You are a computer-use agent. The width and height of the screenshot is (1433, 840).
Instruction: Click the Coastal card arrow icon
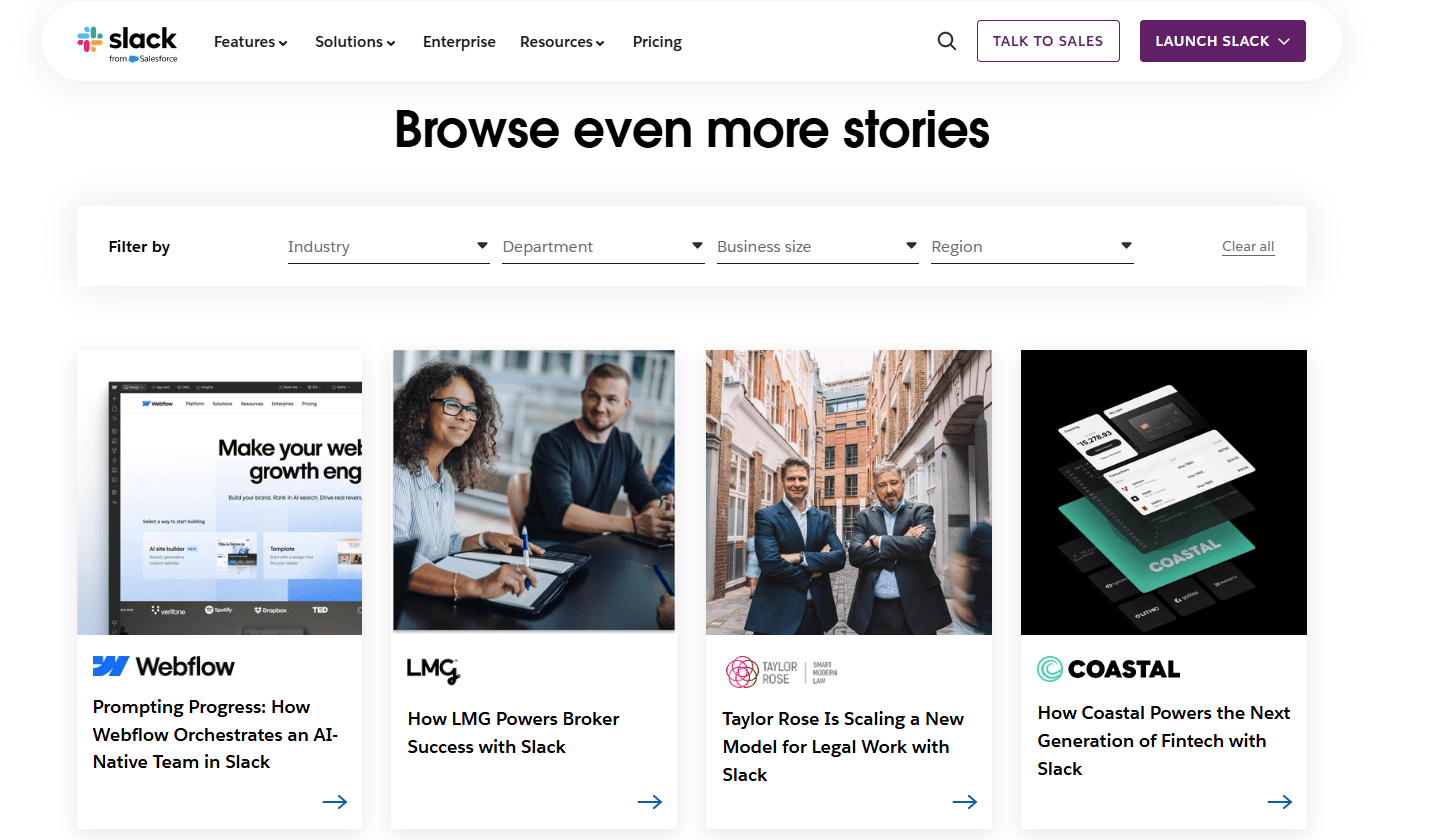point(1280,801)
